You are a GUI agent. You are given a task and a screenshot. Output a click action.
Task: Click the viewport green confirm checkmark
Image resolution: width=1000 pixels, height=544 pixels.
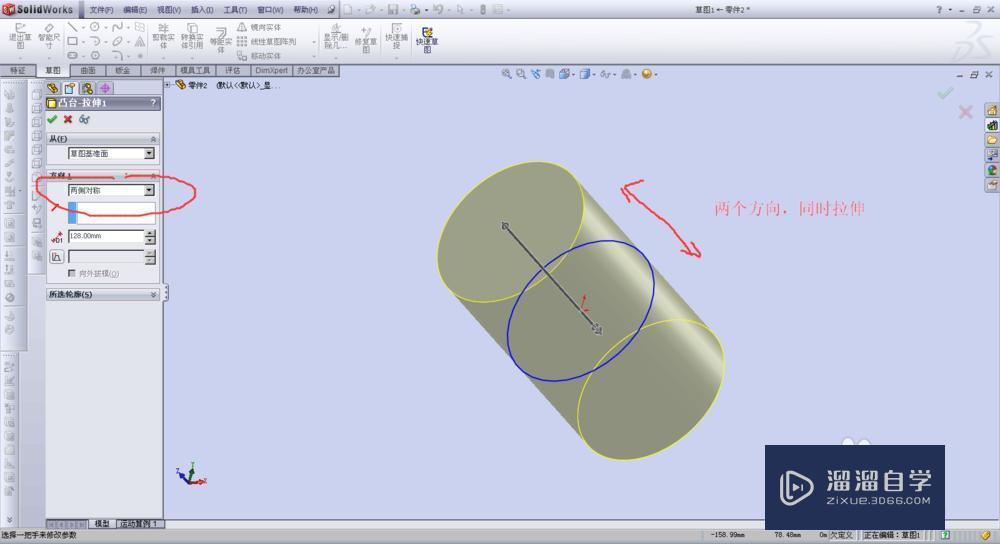(x=945, y=93)
